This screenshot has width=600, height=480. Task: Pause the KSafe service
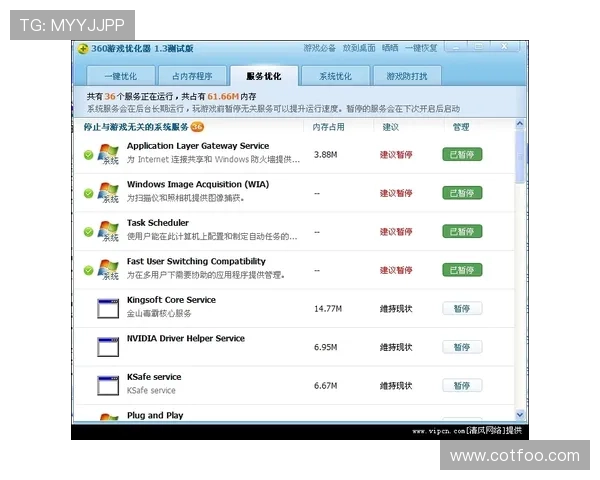pos(462,385)
